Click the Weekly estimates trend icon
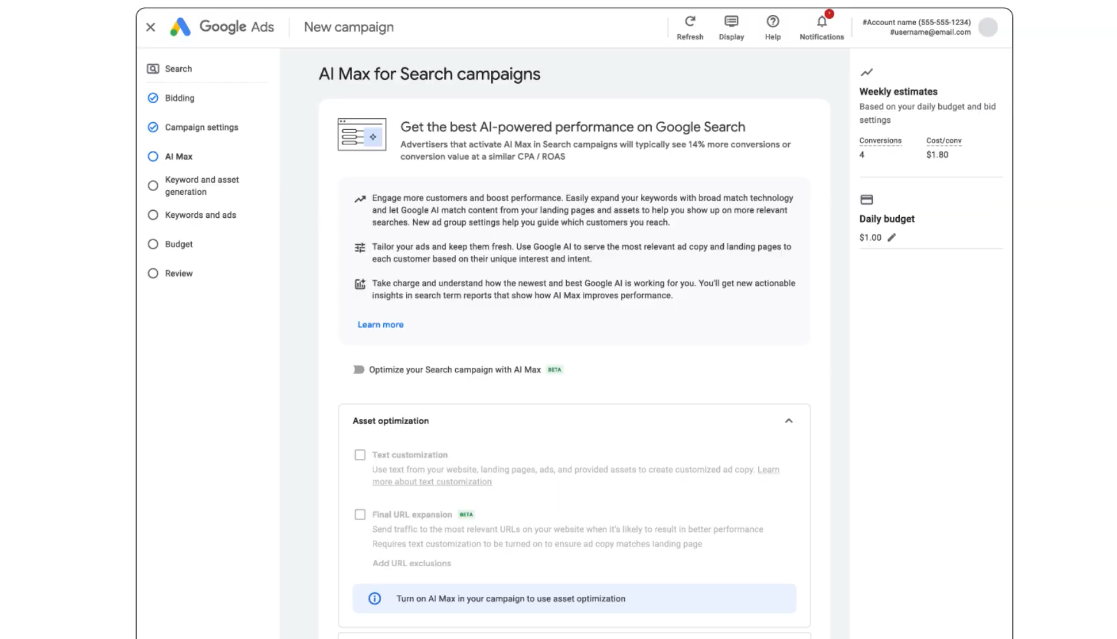The height and width of the screenshot is (639, 1117). coord(866,72)
